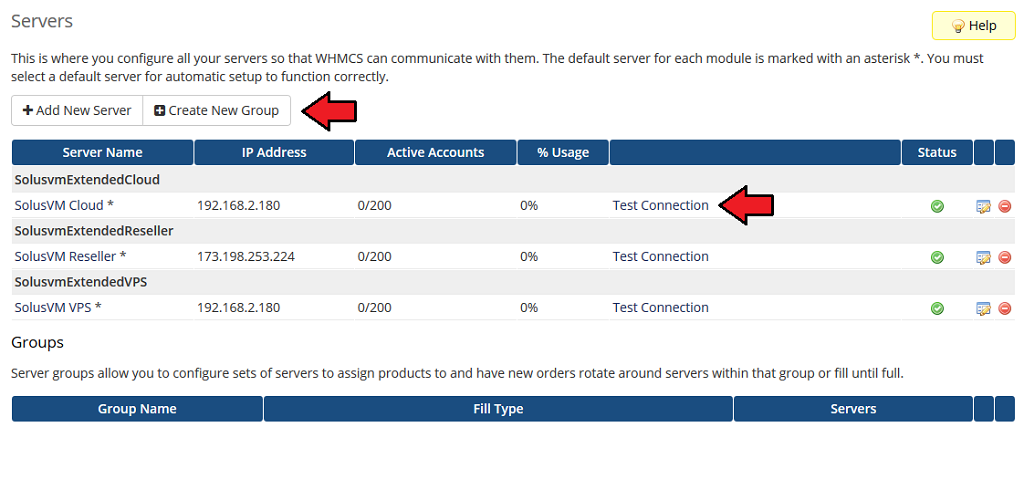
Task: Select the SolusvmExtendedVPS group row
Action: click(x=513, y=282)
